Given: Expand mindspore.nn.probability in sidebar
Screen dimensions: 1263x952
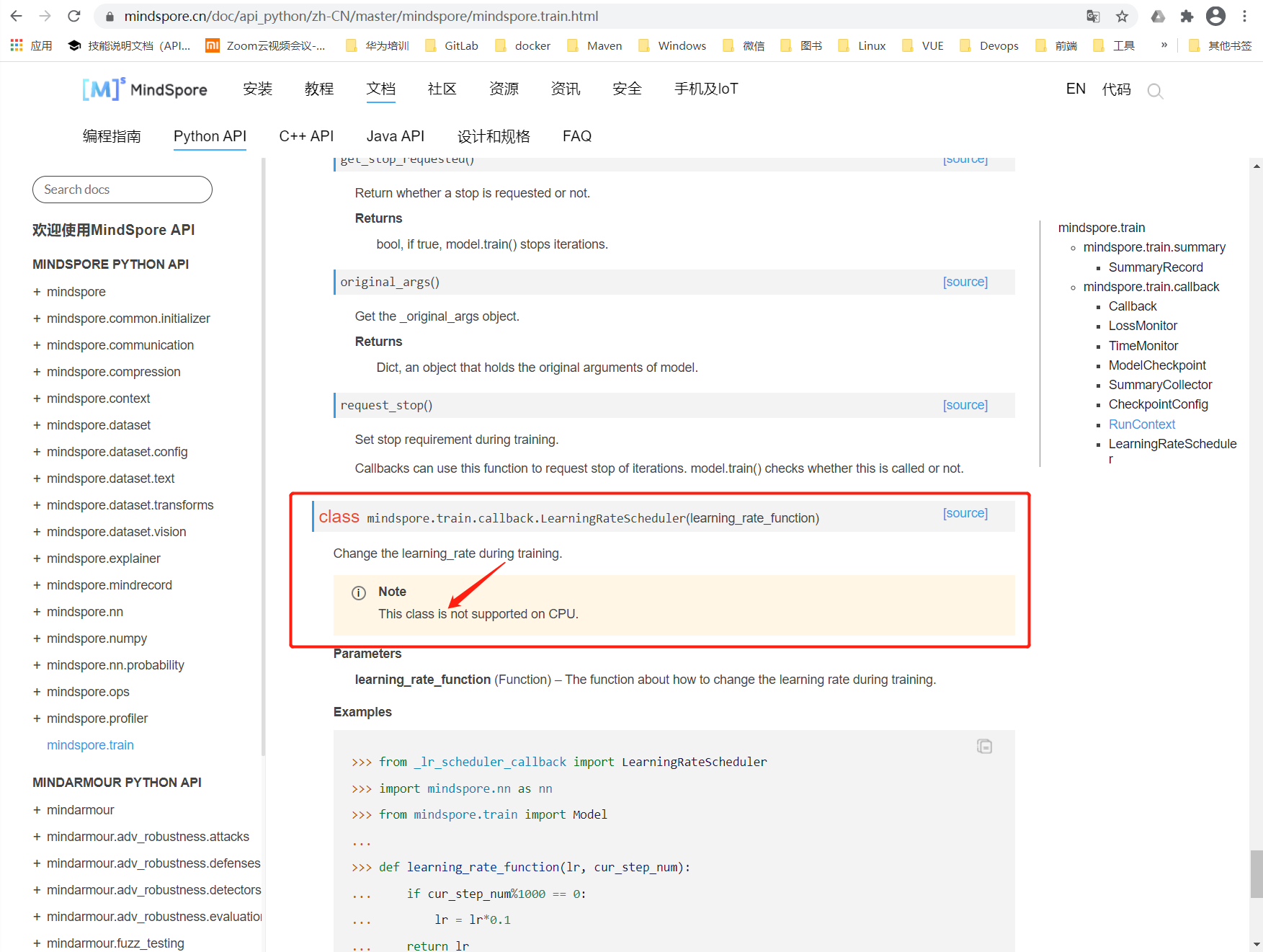Looking at the screenshot, I should tap(37, 665).
